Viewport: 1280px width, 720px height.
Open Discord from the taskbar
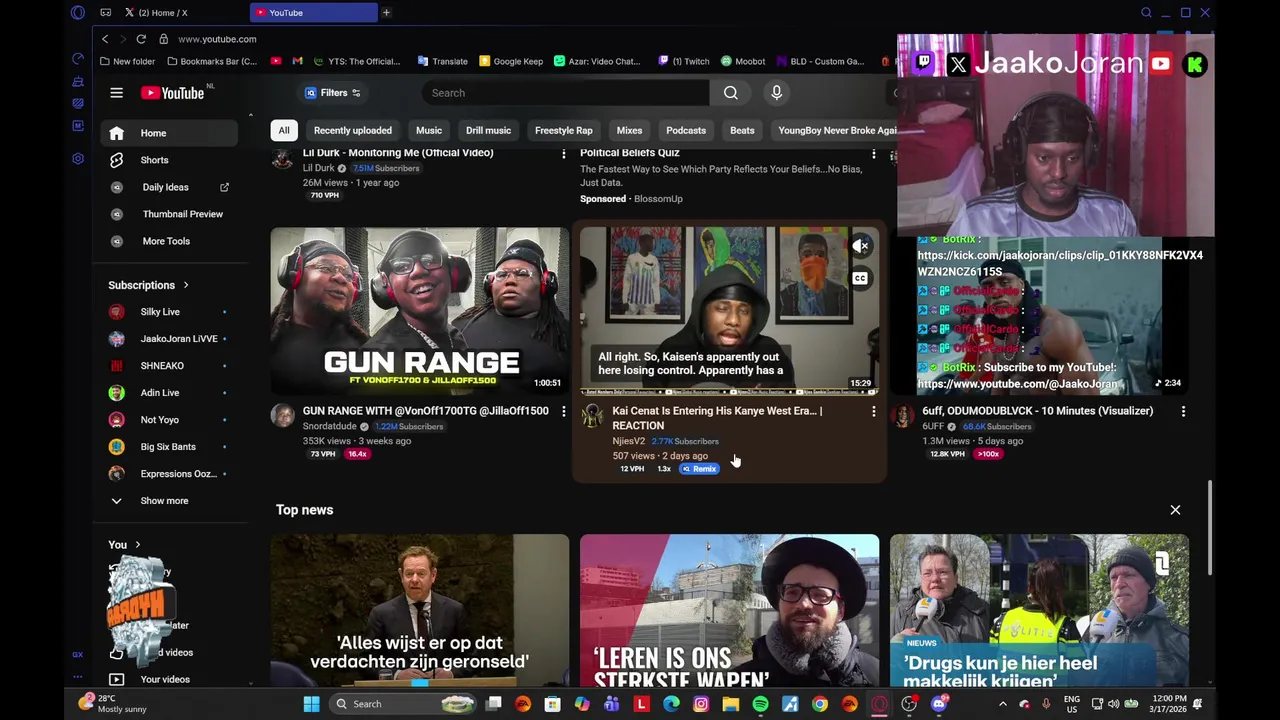click(938, 704)
